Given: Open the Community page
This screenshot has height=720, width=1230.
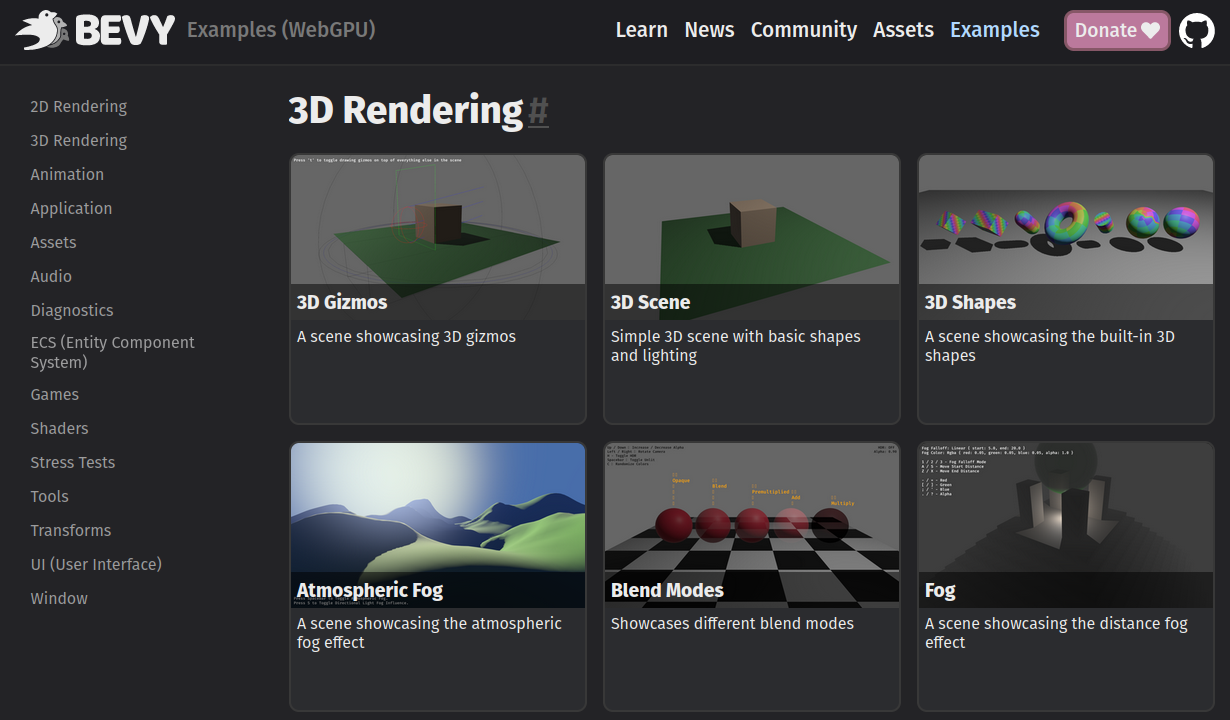Looking at the screenshot, I should 803,30.
